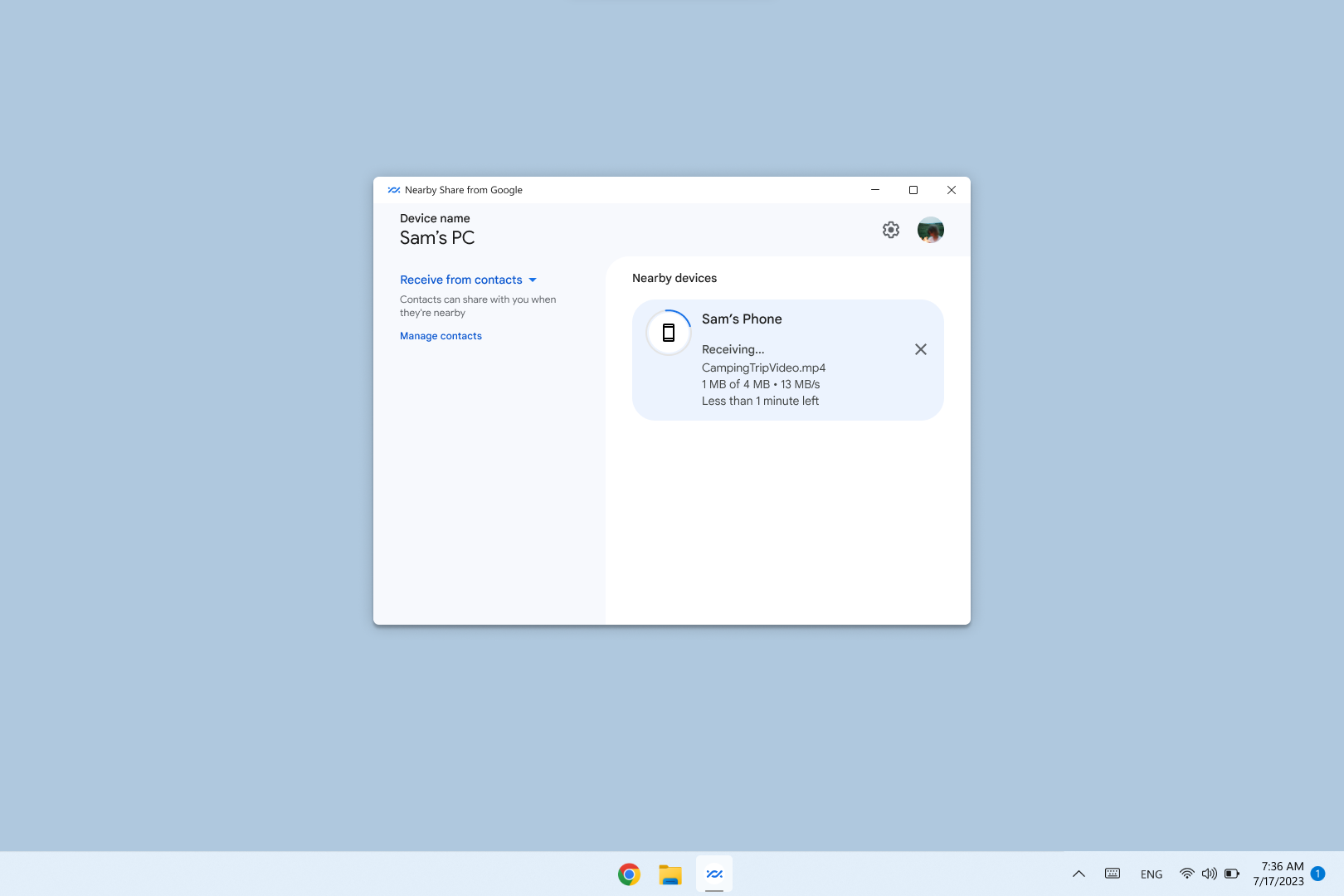Viewport: 1344px width, 896px height.
Task: Open Google Chrome from the taskbar
Action: pyautogui.click(x=628, y=874)
